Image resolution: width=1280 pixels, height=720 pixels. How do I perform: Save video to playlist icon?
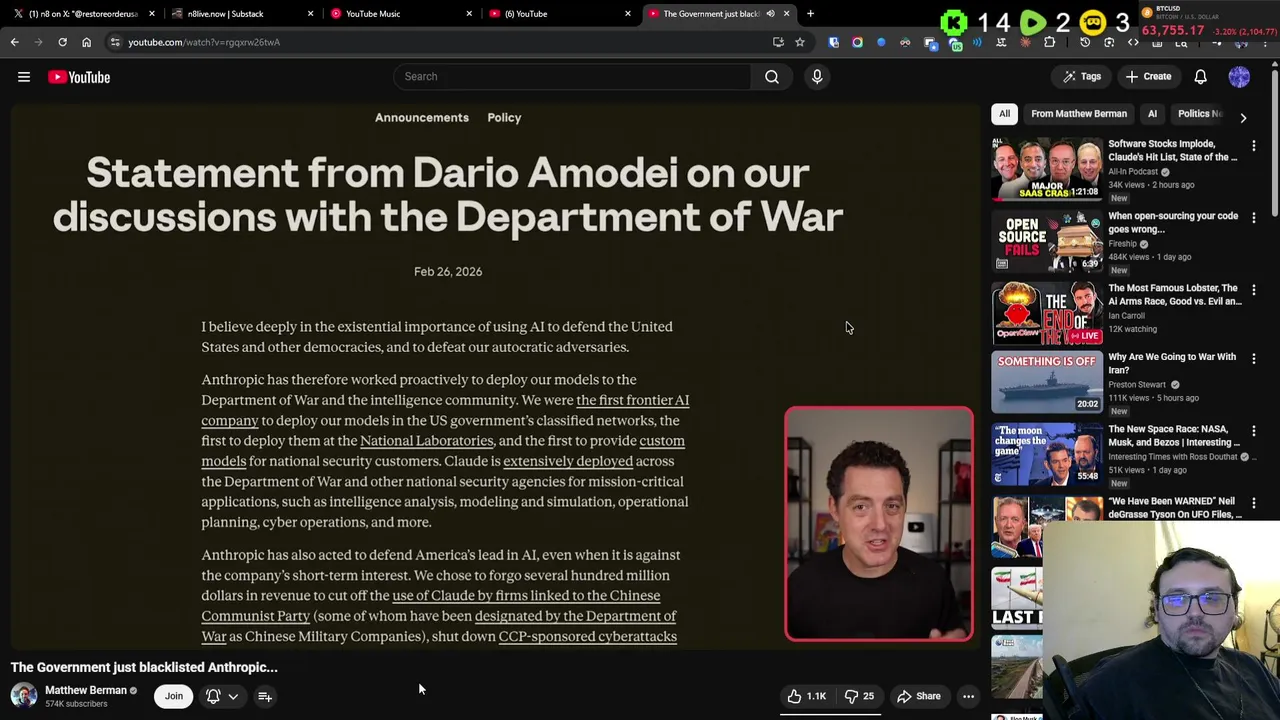265,696
